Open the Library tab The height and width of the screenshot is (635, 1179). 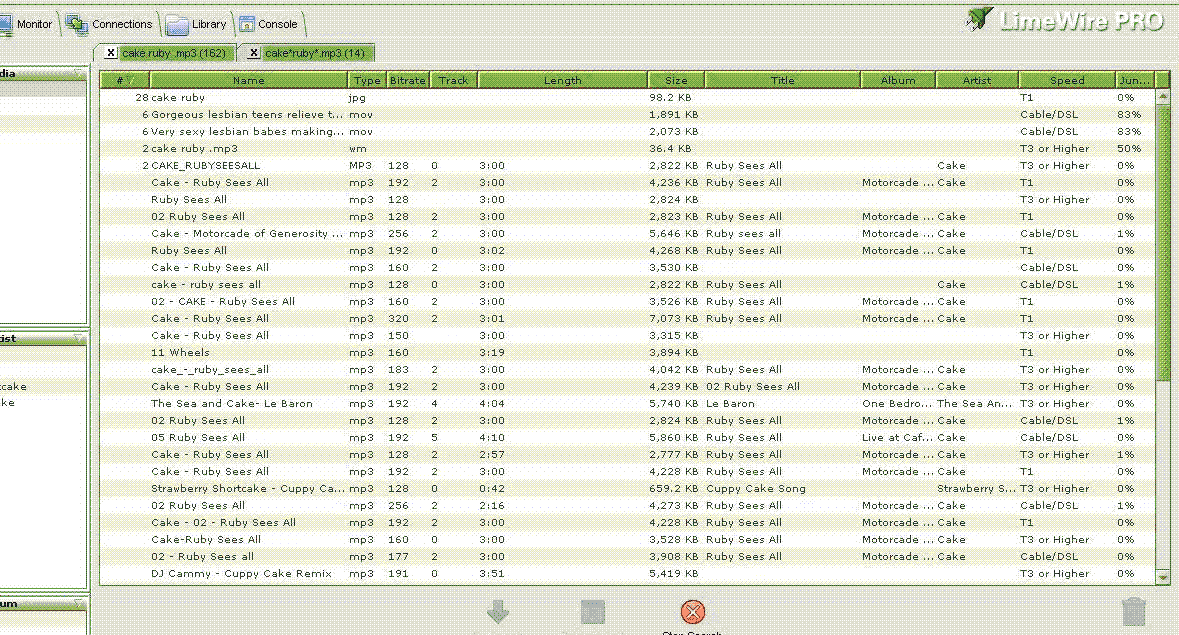[x=197, y=24]
